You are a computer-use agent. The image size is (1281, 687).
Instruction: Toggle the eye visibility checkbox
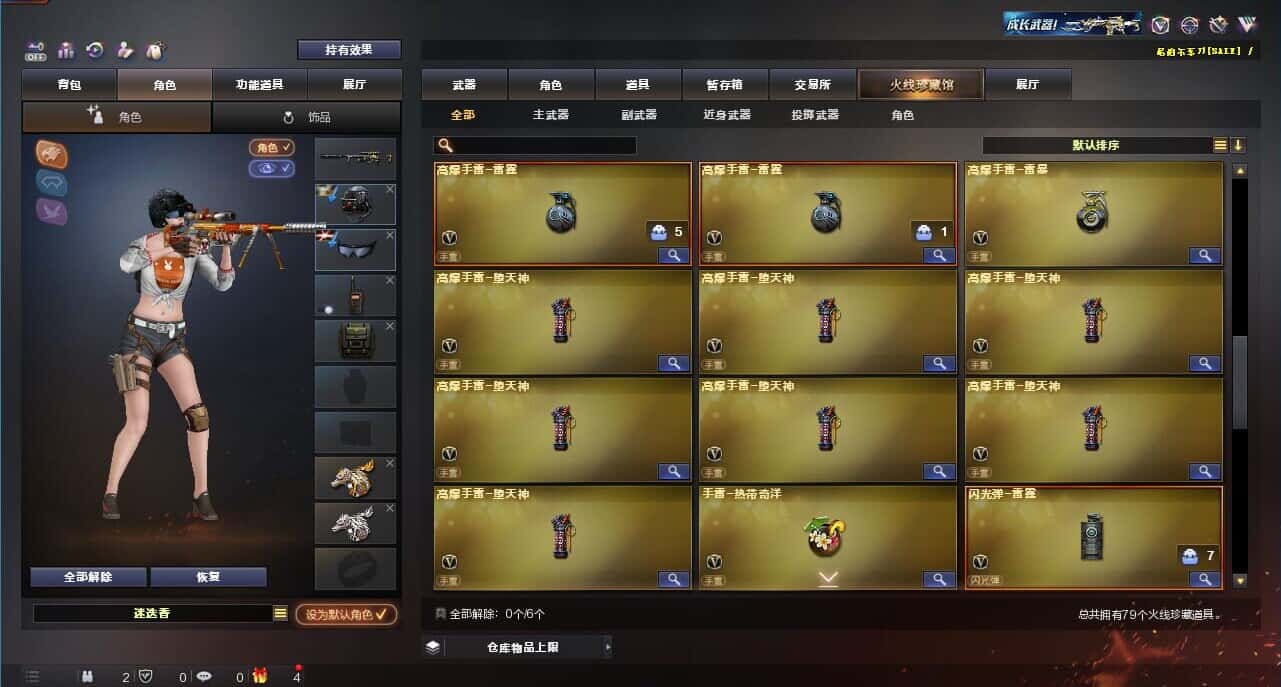point(272,168)
